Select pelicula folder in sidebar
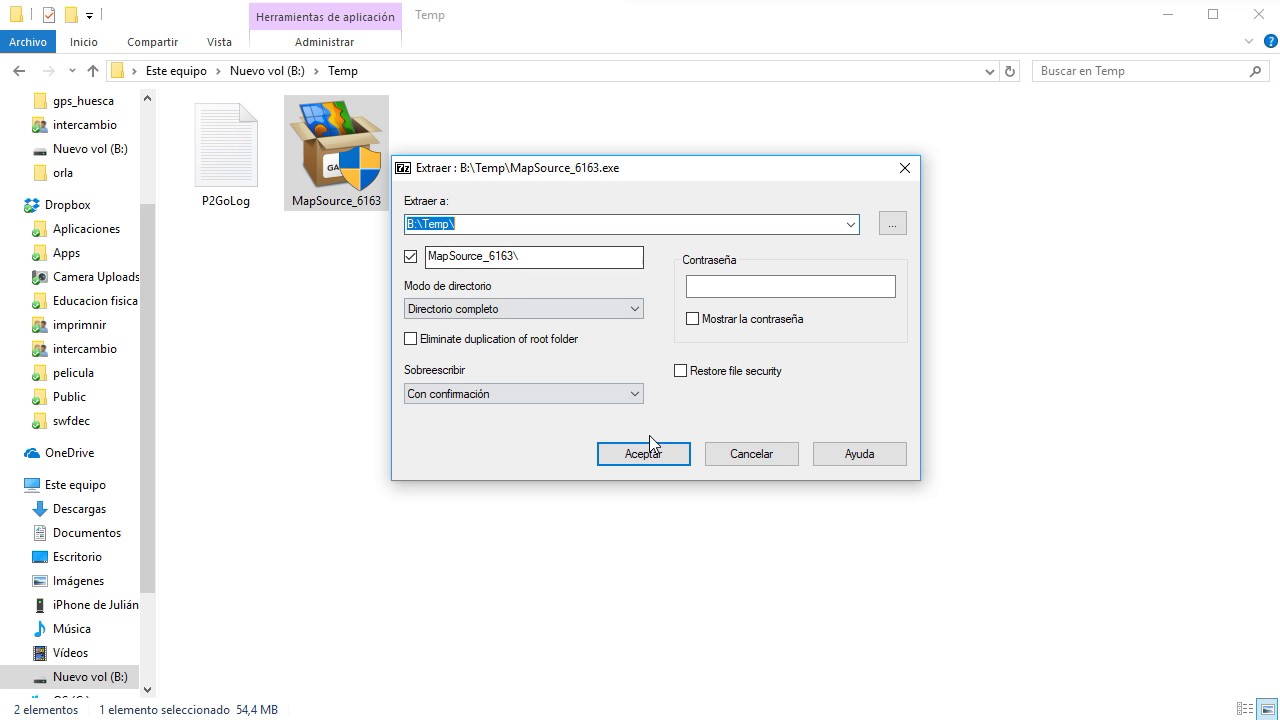This screenshot has width=1280, height=720. (x=73, y=373)
